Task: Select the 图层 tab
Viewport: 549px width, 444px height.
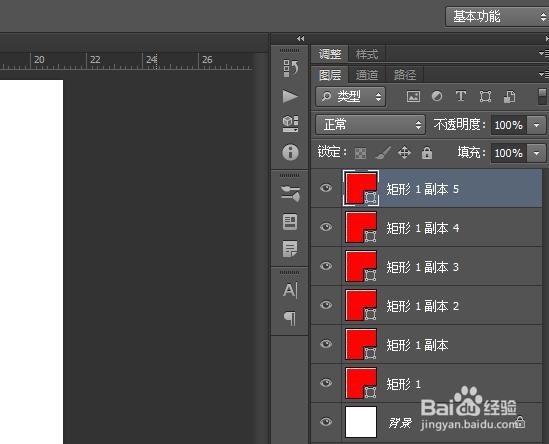Action: [329, 75]
